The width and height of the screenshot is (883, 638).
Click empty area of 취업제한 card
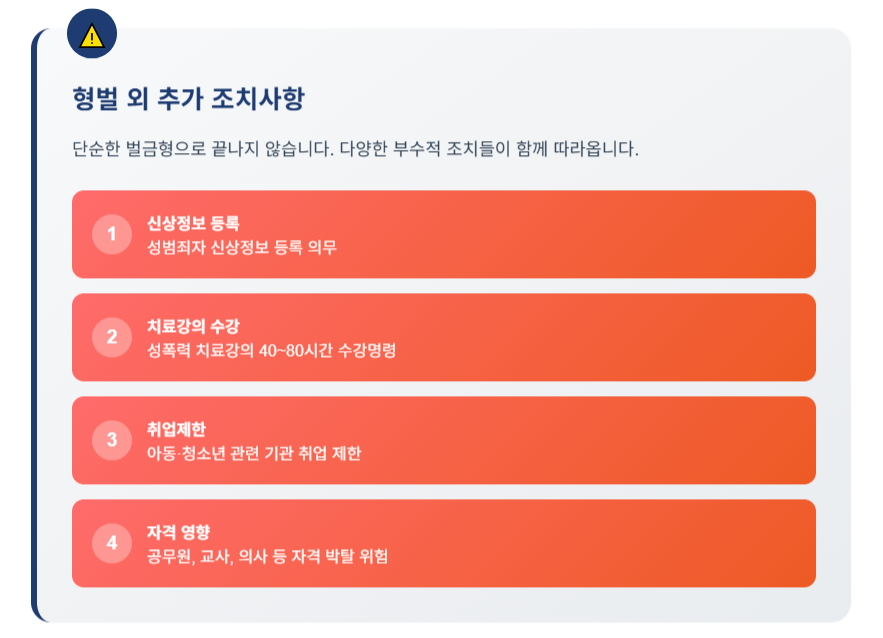pyautogui.click(x=563, y=440)
